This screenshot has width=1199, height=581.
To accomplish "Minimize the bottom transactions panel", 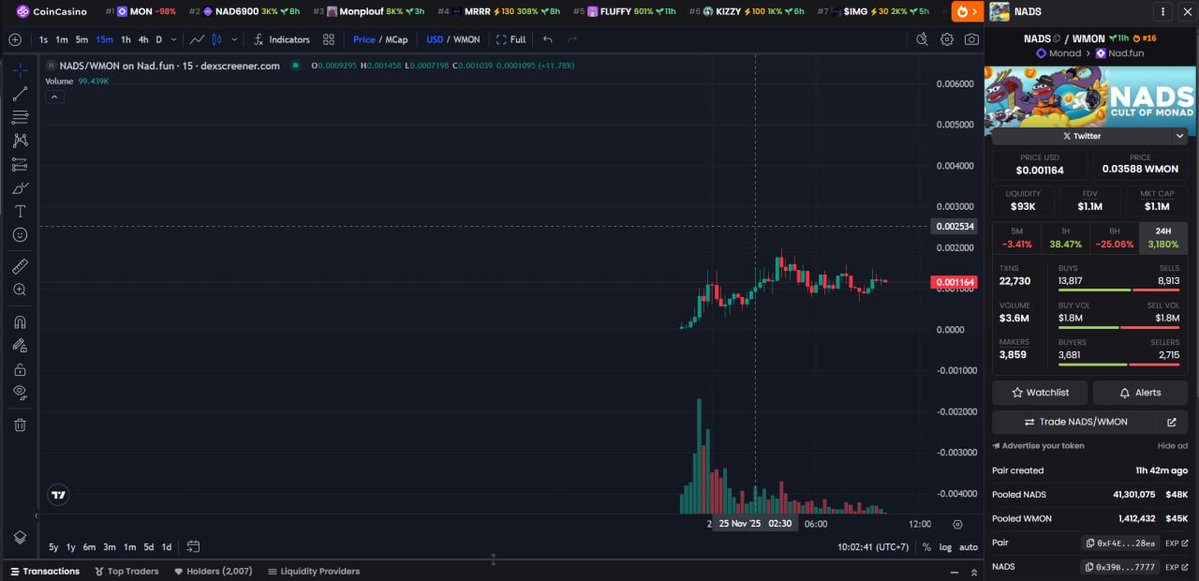I will [x=954, y=572].
